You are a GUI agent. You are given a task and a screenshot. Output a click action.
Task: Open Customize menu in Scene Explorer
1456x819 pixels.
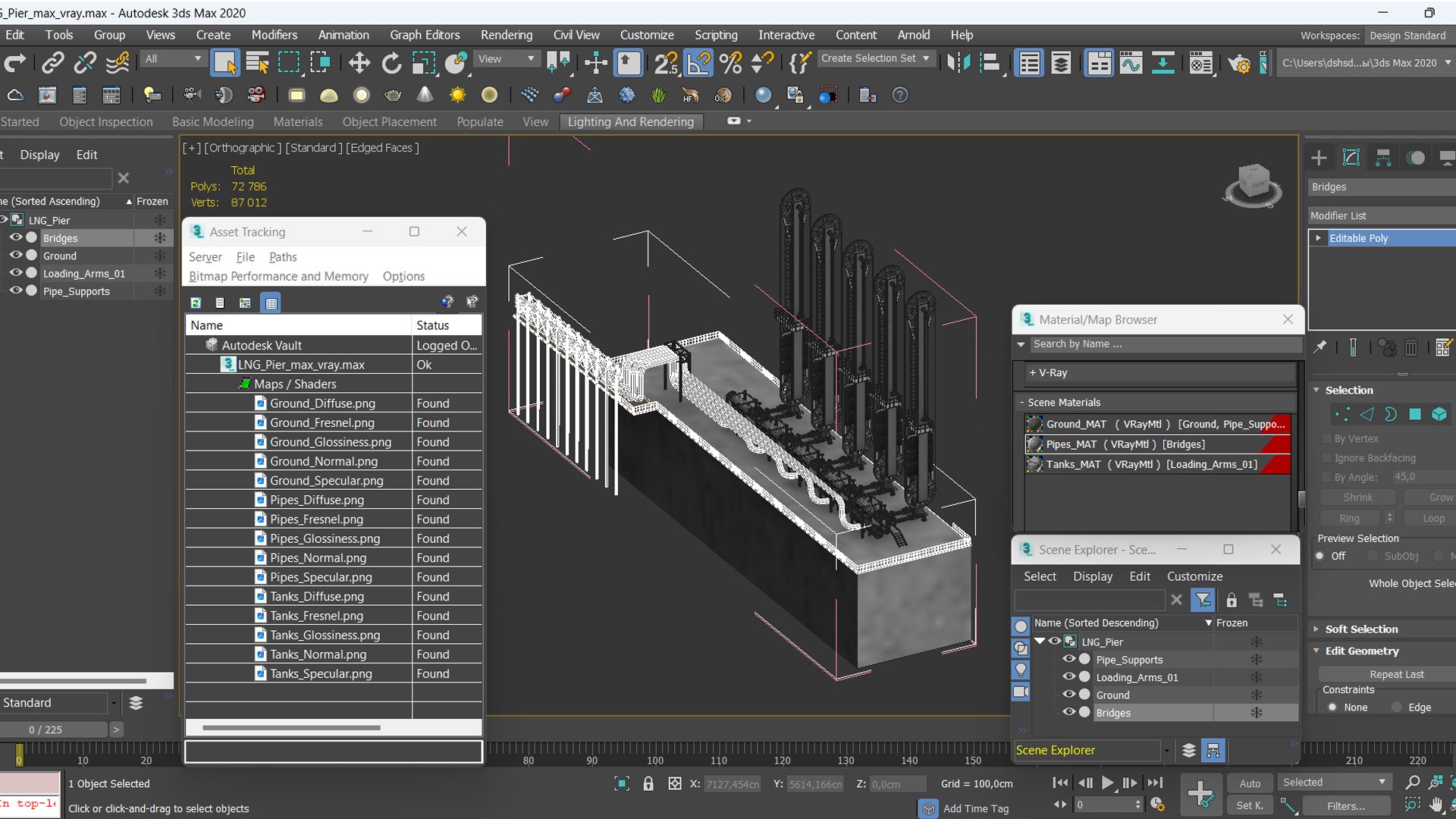point(1194,576)
